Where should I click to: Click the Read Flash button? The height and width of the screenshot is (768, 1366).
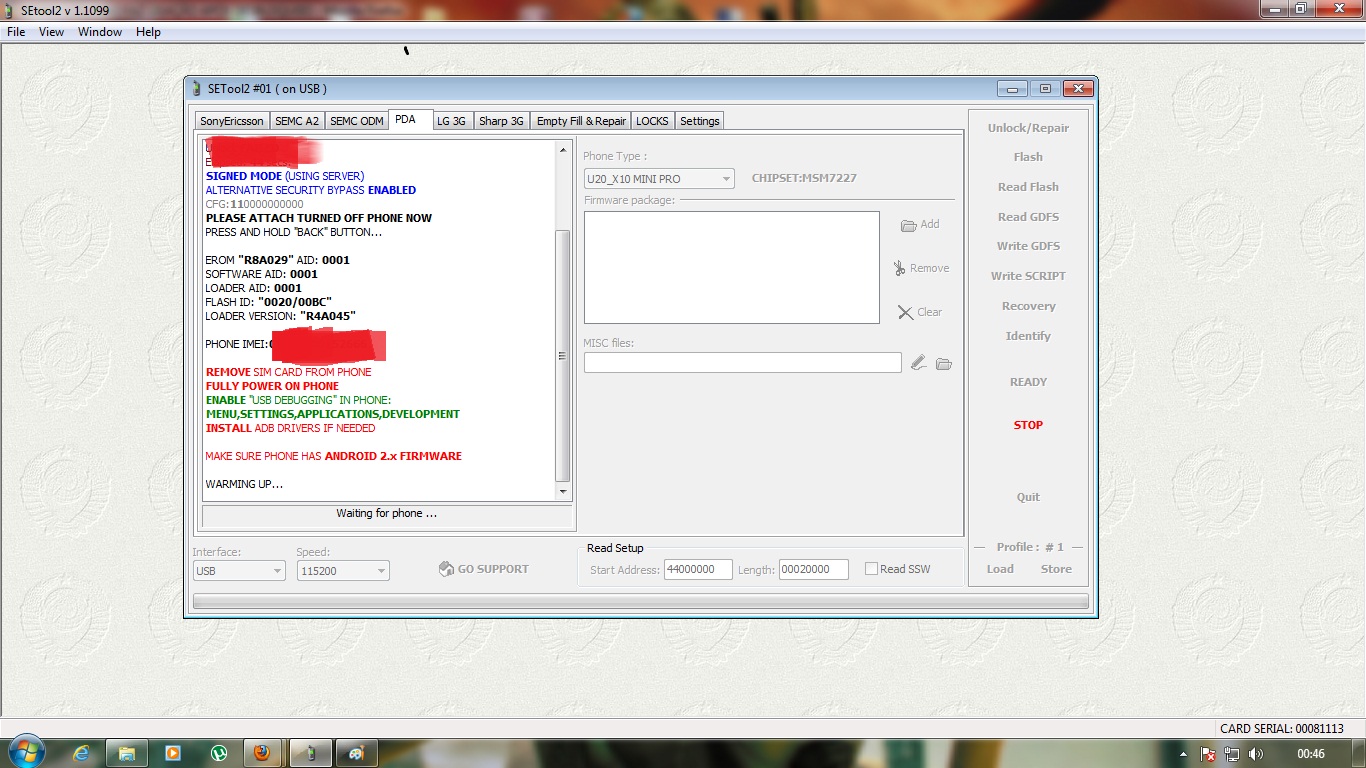tap(1028, 187)
